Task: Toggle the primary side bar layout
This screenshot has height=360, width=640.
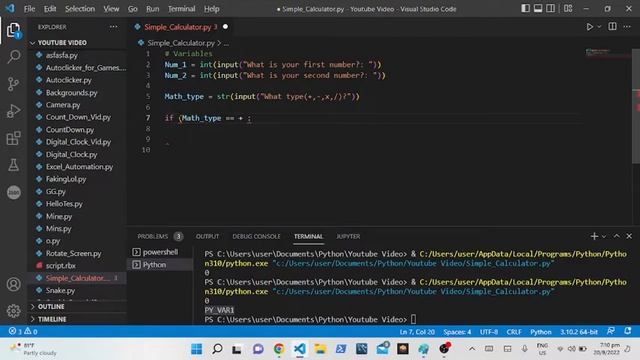Action: point(525,9)
